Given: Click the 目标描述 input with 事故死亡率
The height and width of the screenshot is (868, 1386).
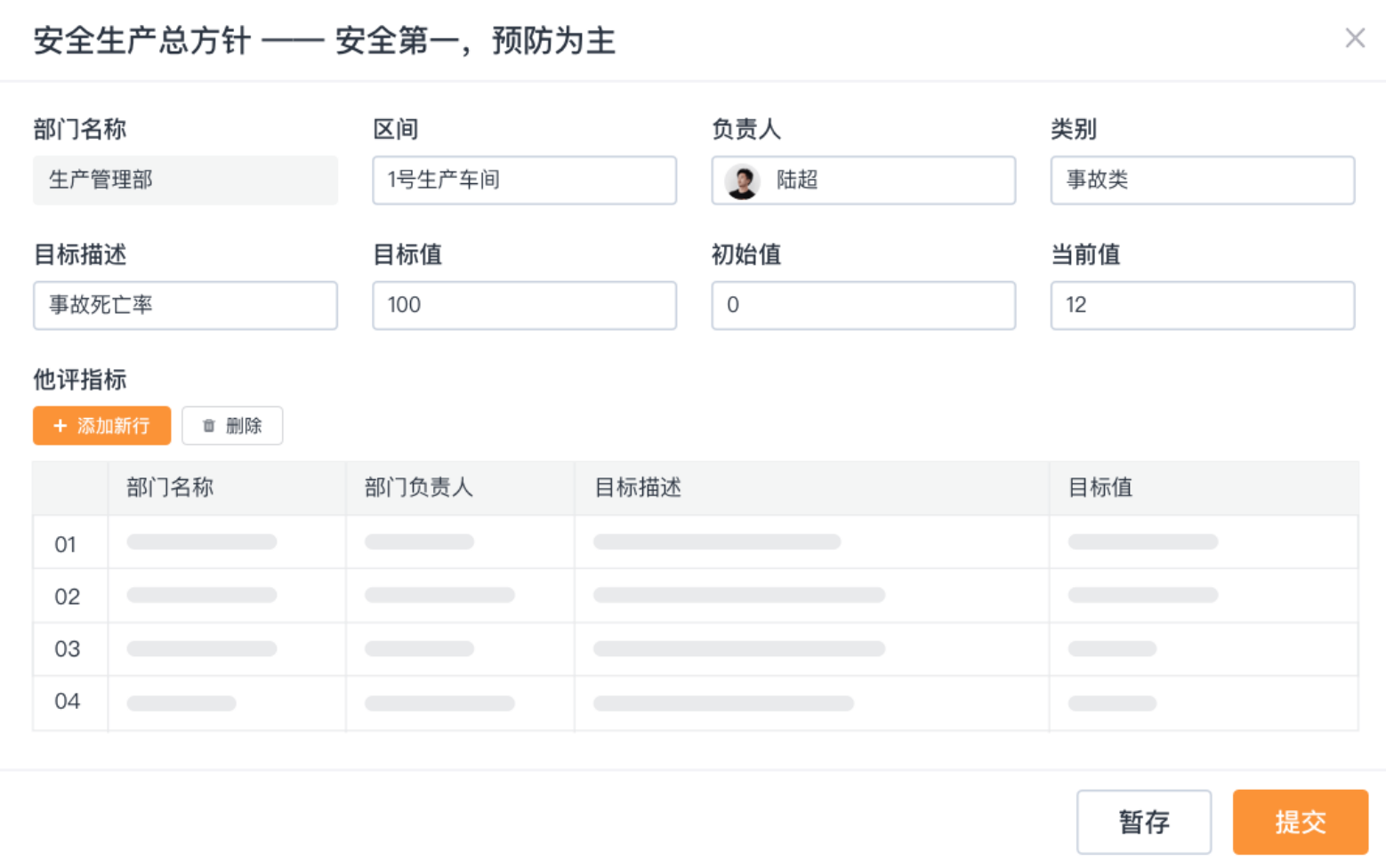Looking at the screenshot, I should tap(185, 305).
